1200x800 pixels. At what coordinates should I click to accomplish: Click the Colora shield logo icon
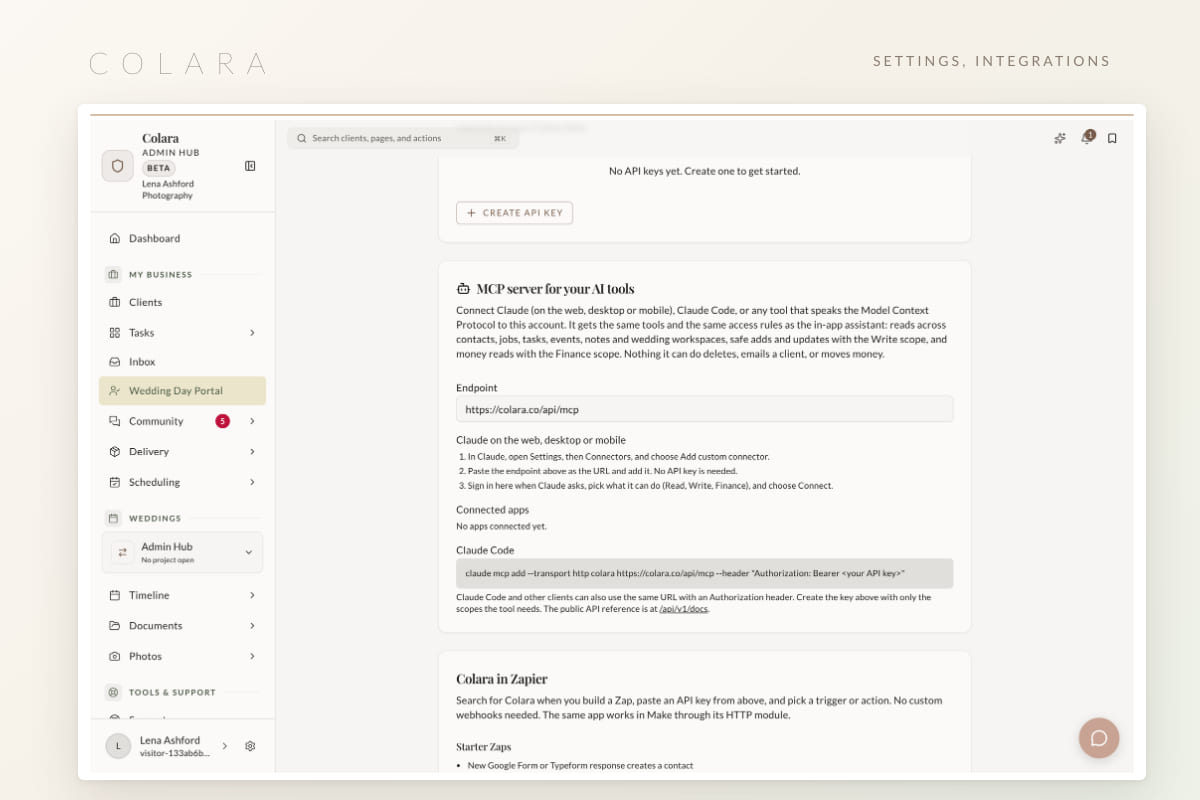(117, 166)
